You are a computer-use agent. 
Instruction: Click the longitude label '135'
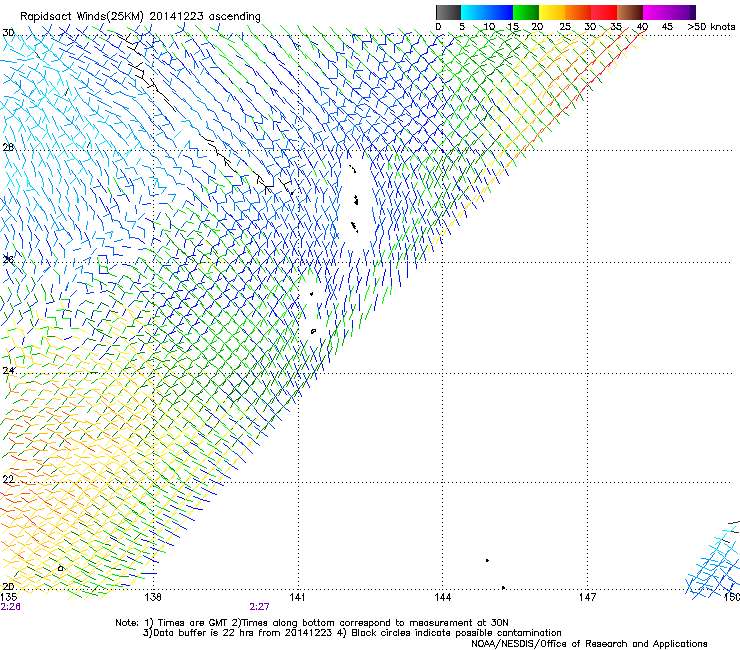(8, 597)
